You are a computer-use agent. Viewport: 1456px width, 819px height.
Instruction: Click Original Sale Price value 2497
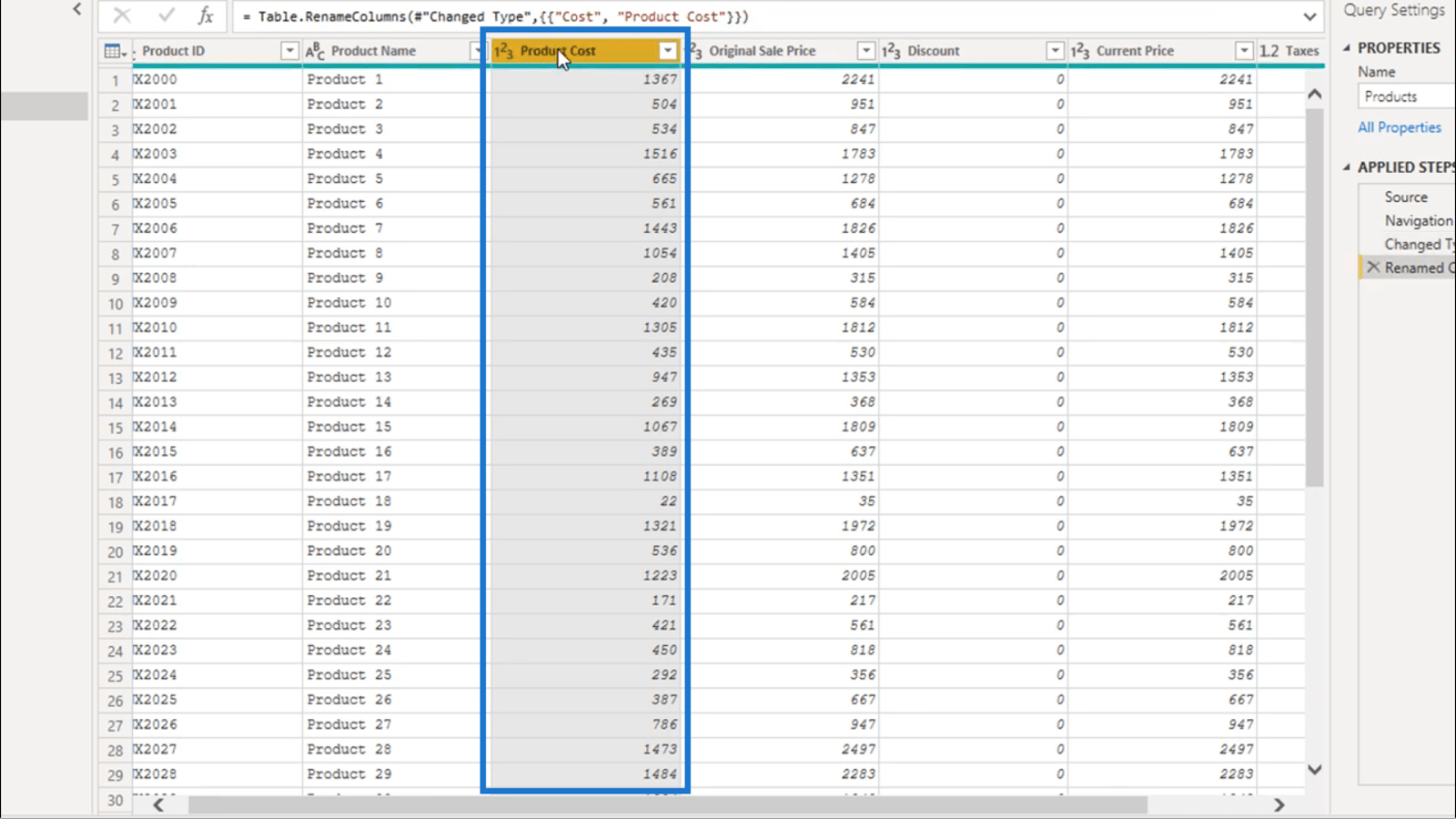coord(858,750)
